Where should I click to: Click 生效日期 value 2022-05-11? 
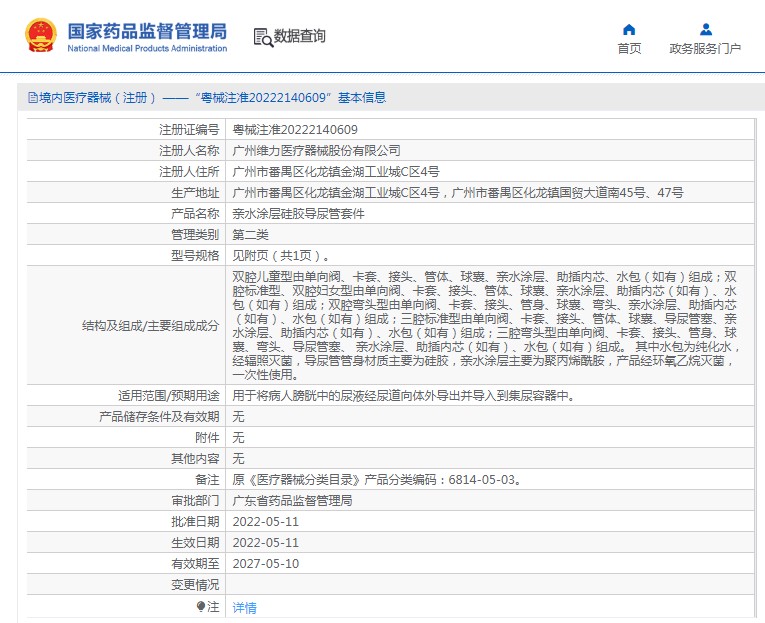(x=265, y=543)
